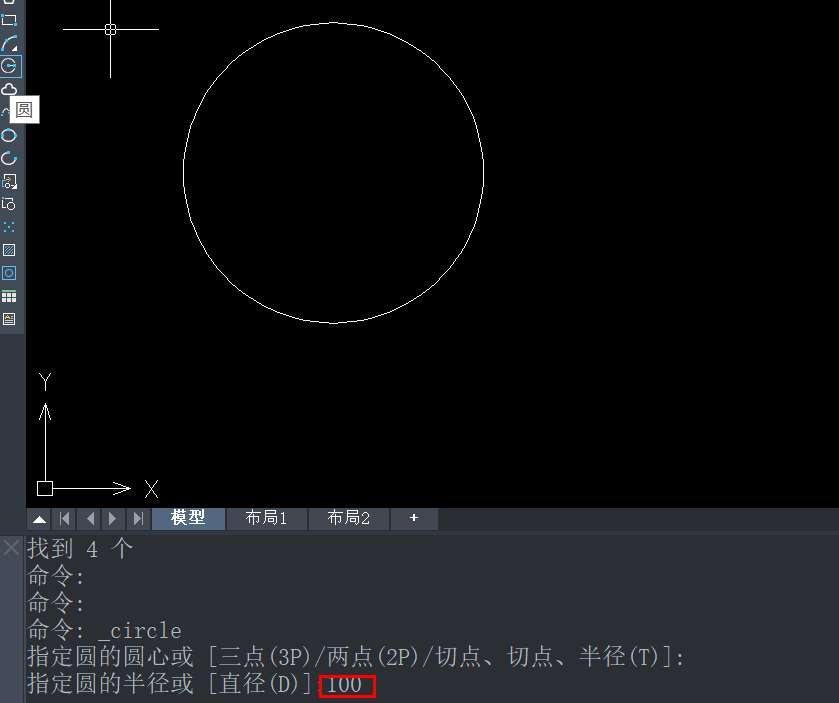Activate the Circle draw tool
The height and width of the screenshot is (703, 839).
[x=10, y=66]
